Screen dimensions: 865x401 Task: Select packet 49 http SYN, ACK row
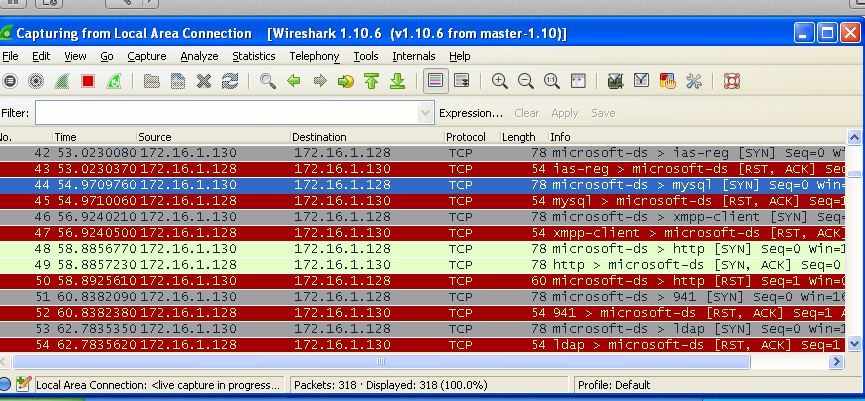422,265
